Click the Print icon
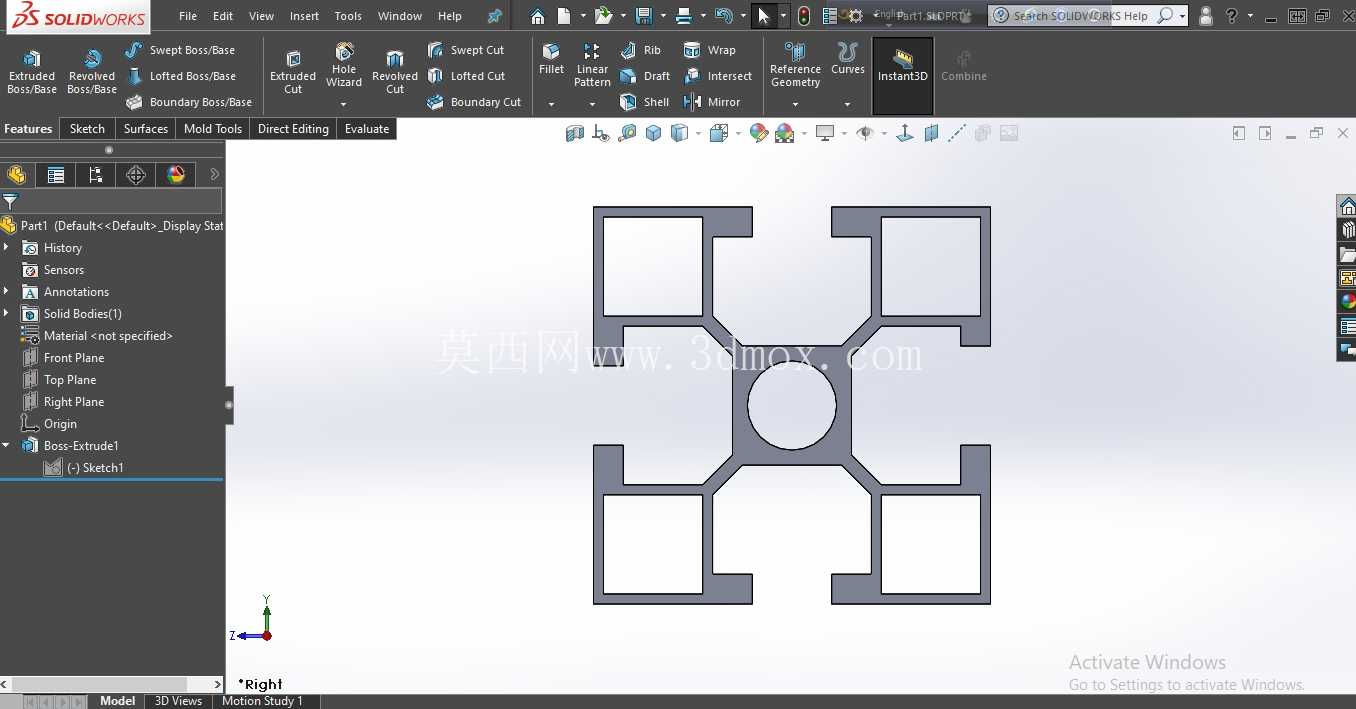 [x=684, y=16]
